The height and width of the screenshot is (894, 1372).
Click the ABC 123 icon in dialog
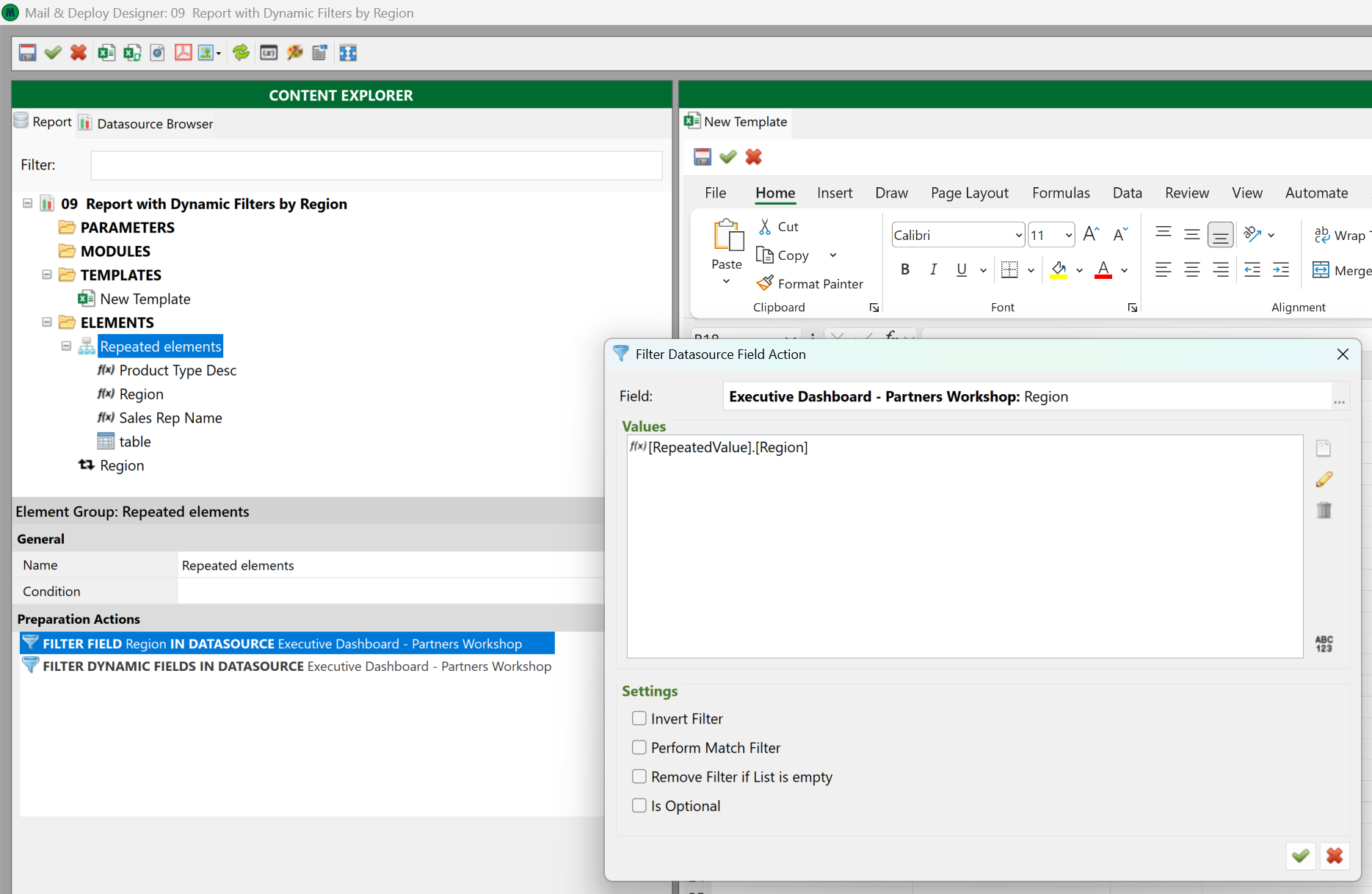point(1324,644)
